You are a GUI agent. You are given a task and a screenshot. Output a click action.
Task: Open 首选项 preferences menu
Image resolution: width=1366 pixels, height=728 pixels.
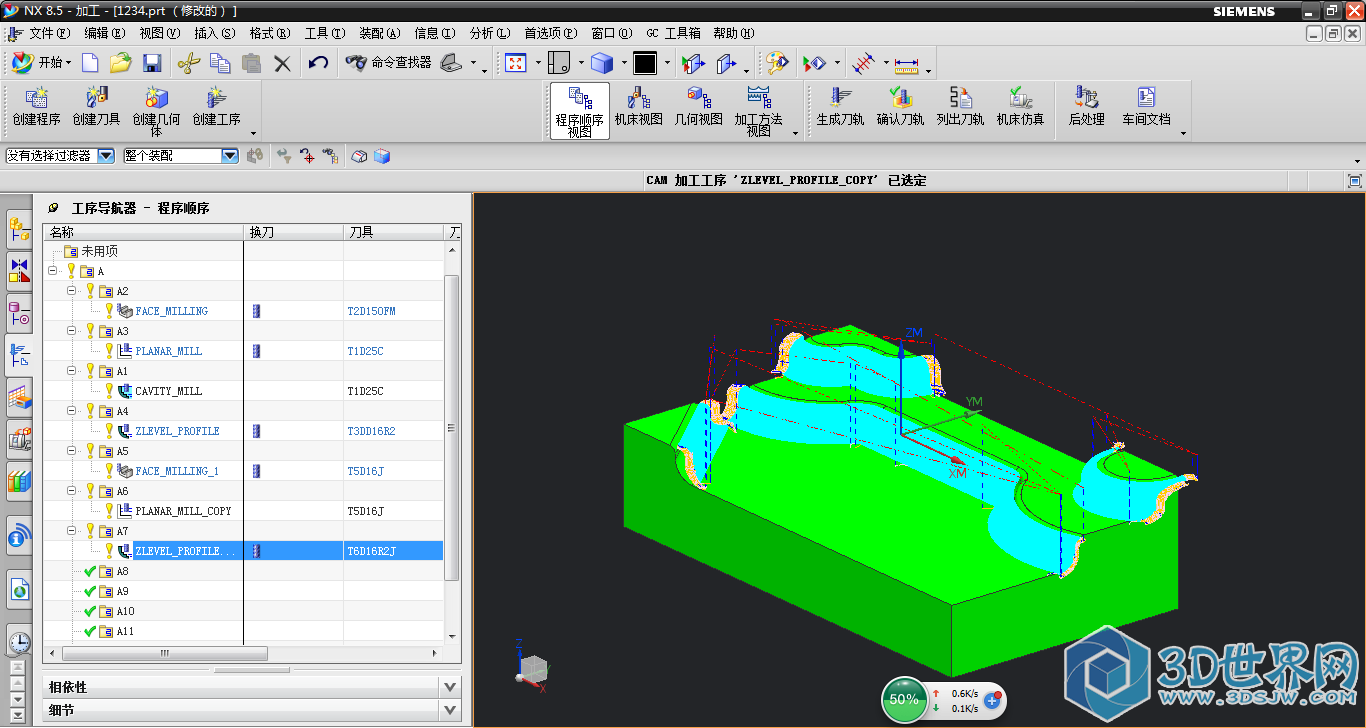tap(551, 33)
